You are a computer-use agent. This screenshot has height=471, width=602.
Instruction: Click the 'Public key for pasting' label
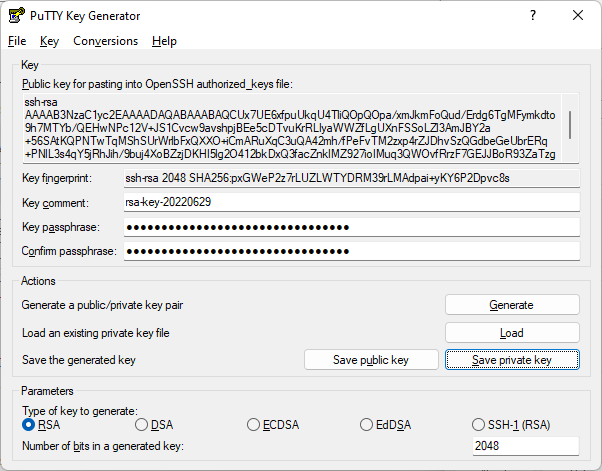click(157, 84)
